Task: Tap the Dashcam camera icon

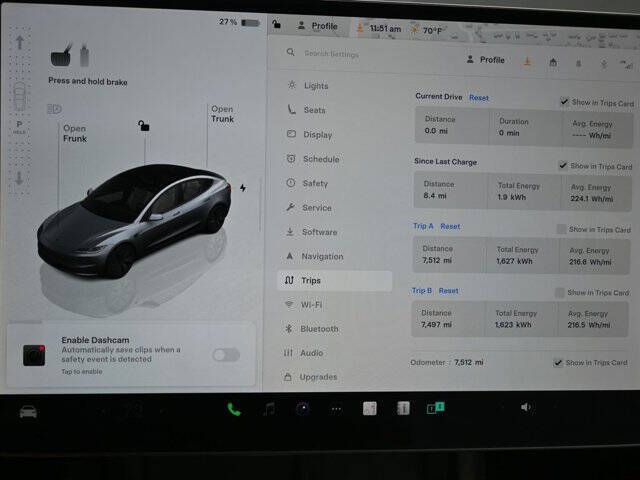Action: (34, 355)
